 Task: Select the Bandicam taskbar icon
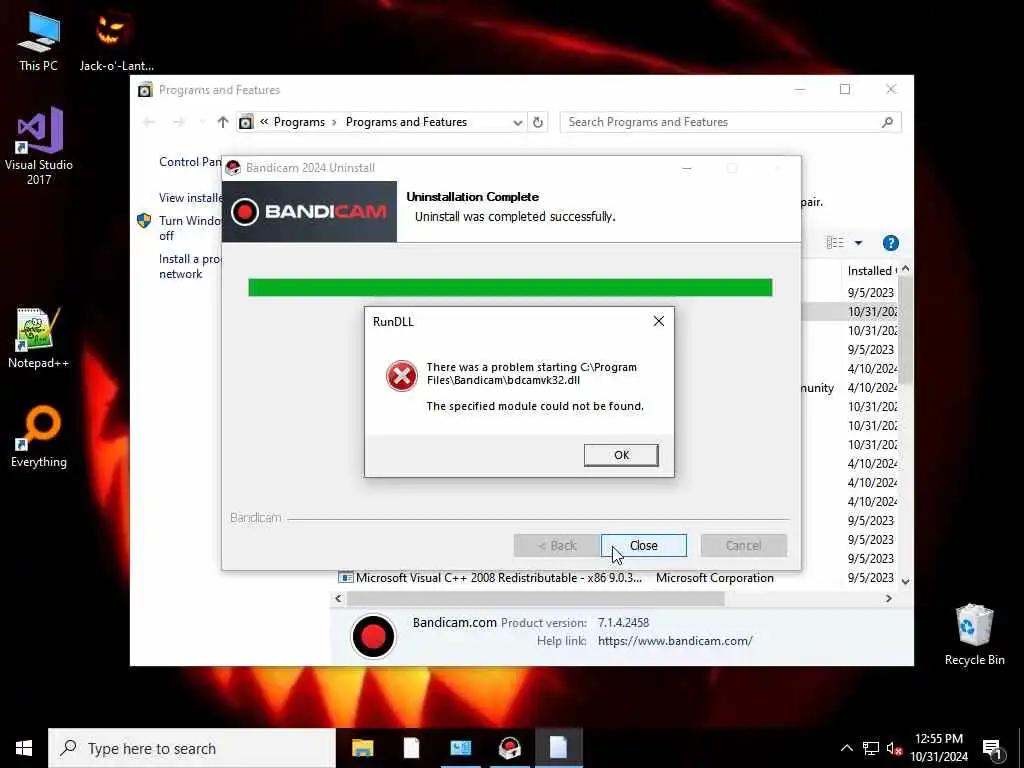(x=509, y=748)
